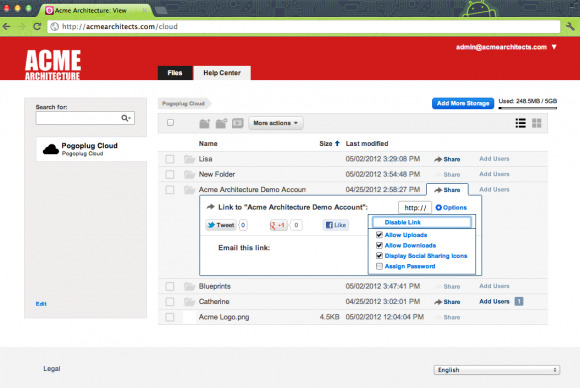Screen dimensions: 580x388
Task: Click the search magnifier icon
Action: 126,118
